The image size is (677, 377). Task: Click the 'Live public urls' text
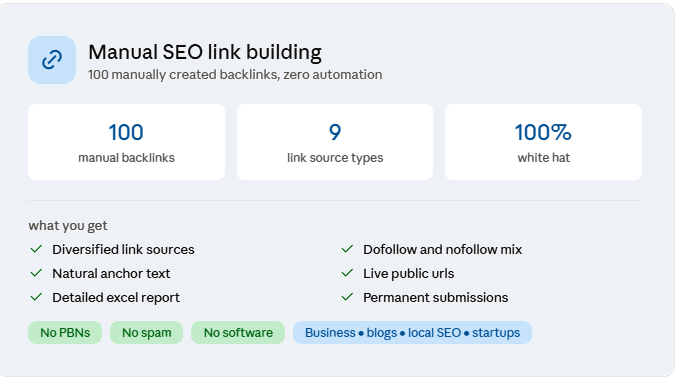pos(408,273)
